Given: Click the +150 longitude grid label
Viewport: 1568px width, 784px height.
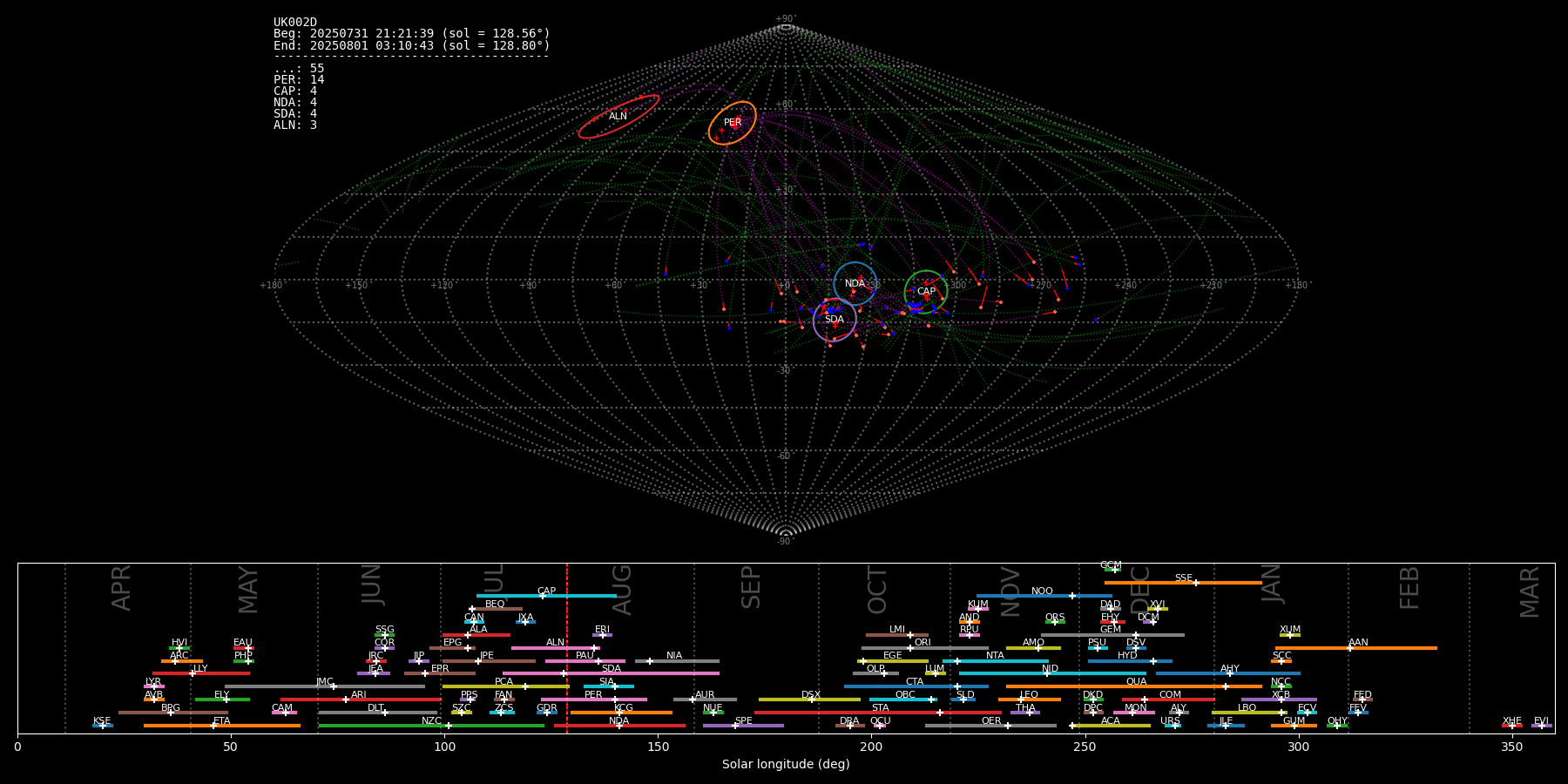Looking at the screenshot, I should [x=355, y=285].
